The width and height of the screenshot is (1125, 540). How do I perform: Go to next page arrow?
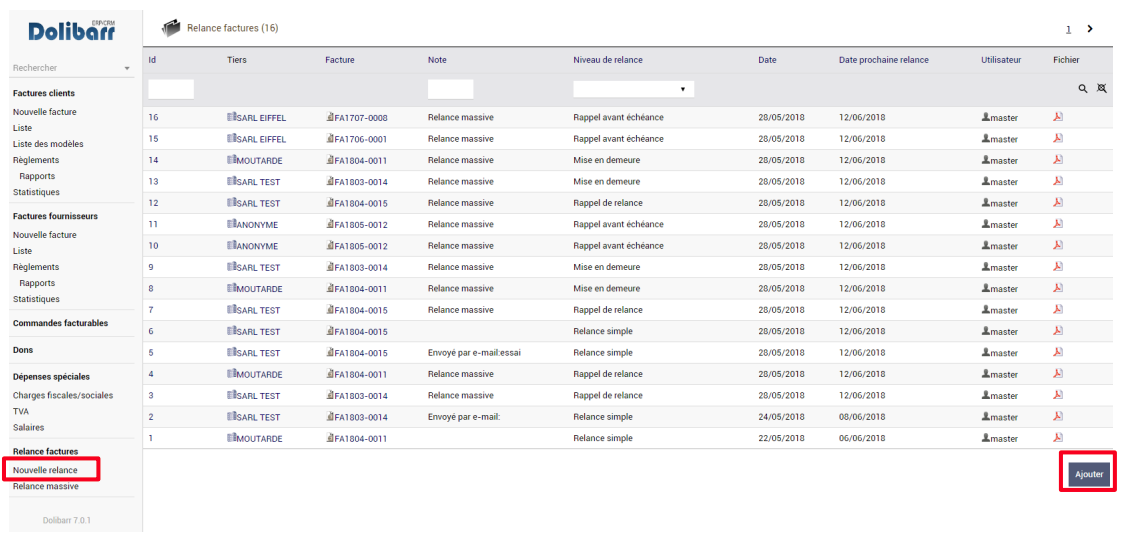[1090, 29]
